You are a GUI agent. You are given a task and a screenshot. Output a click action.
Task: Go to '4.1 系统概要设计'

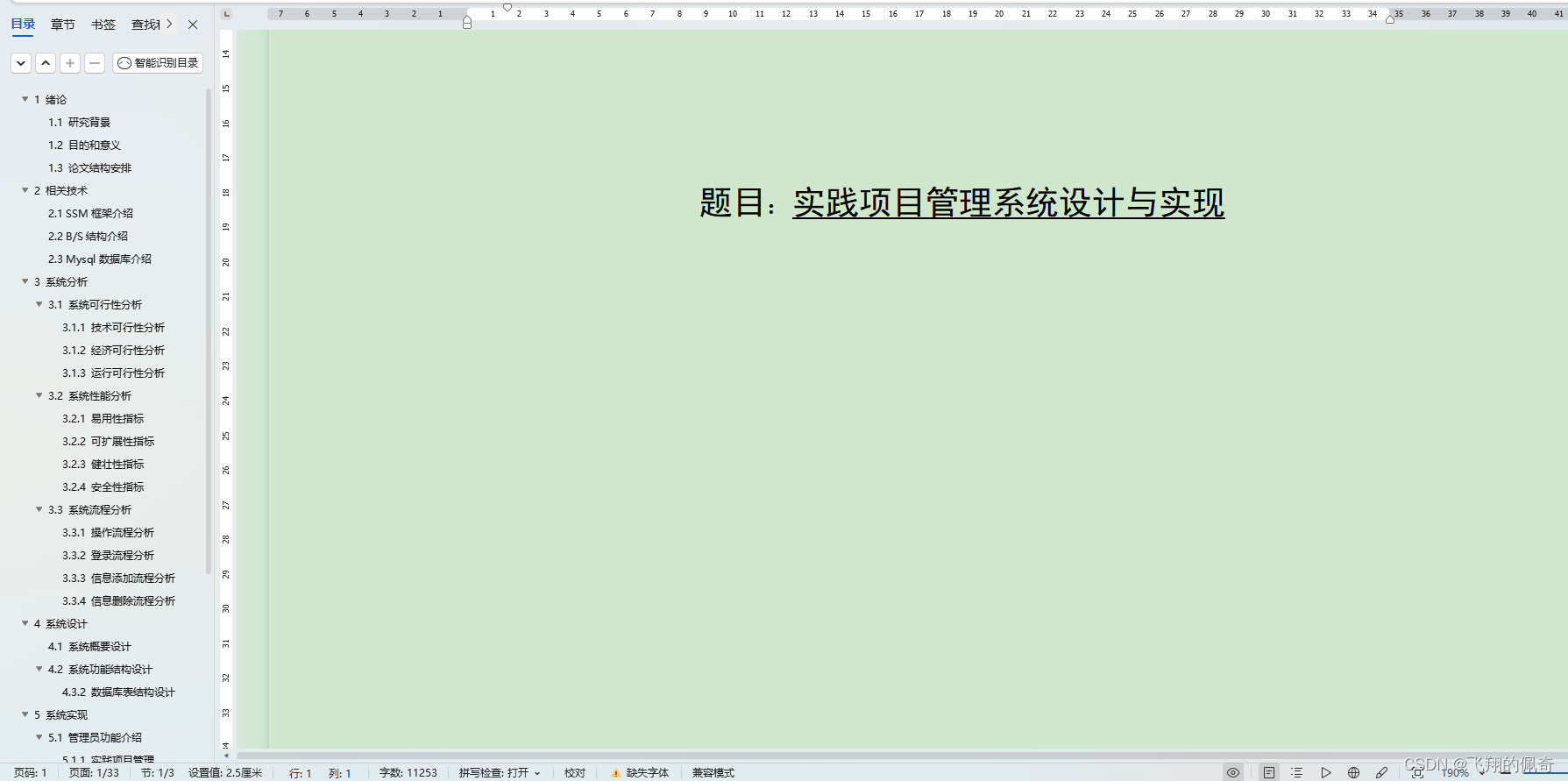[x=89, y=647]
